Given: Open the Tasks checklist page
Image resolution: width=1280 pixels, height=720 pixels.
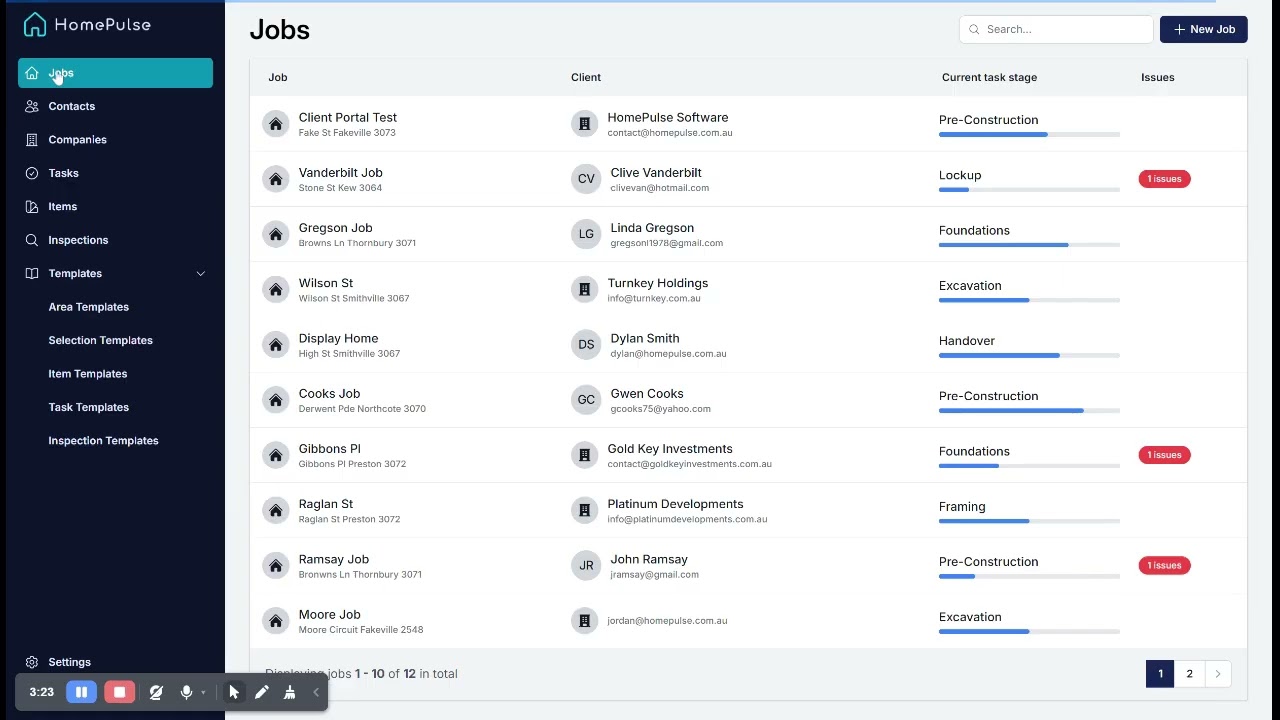Looking at the screenshot, I should pos(63,173).
